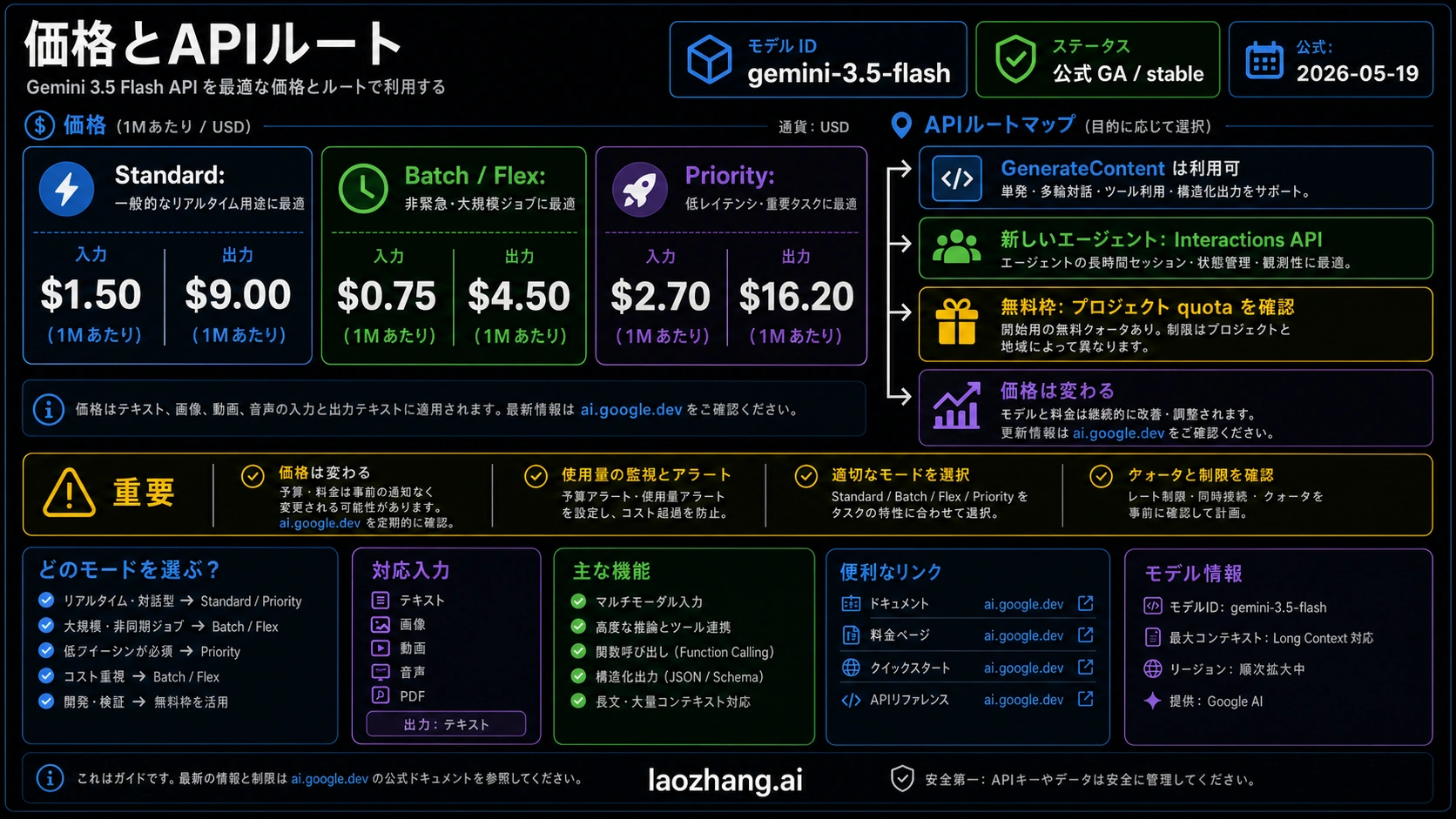Open external link icon on 料金ページ row

pyautogui.click(x=1086, y=635)
